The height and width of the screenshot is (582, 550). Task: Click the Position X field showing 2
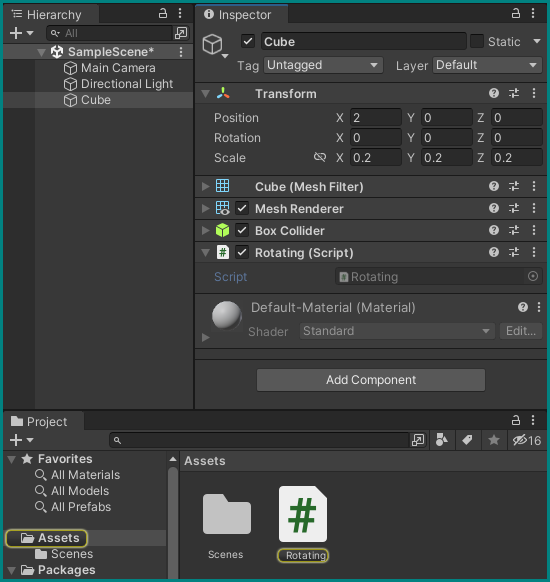pyautogui.click(x=376, y=118)
